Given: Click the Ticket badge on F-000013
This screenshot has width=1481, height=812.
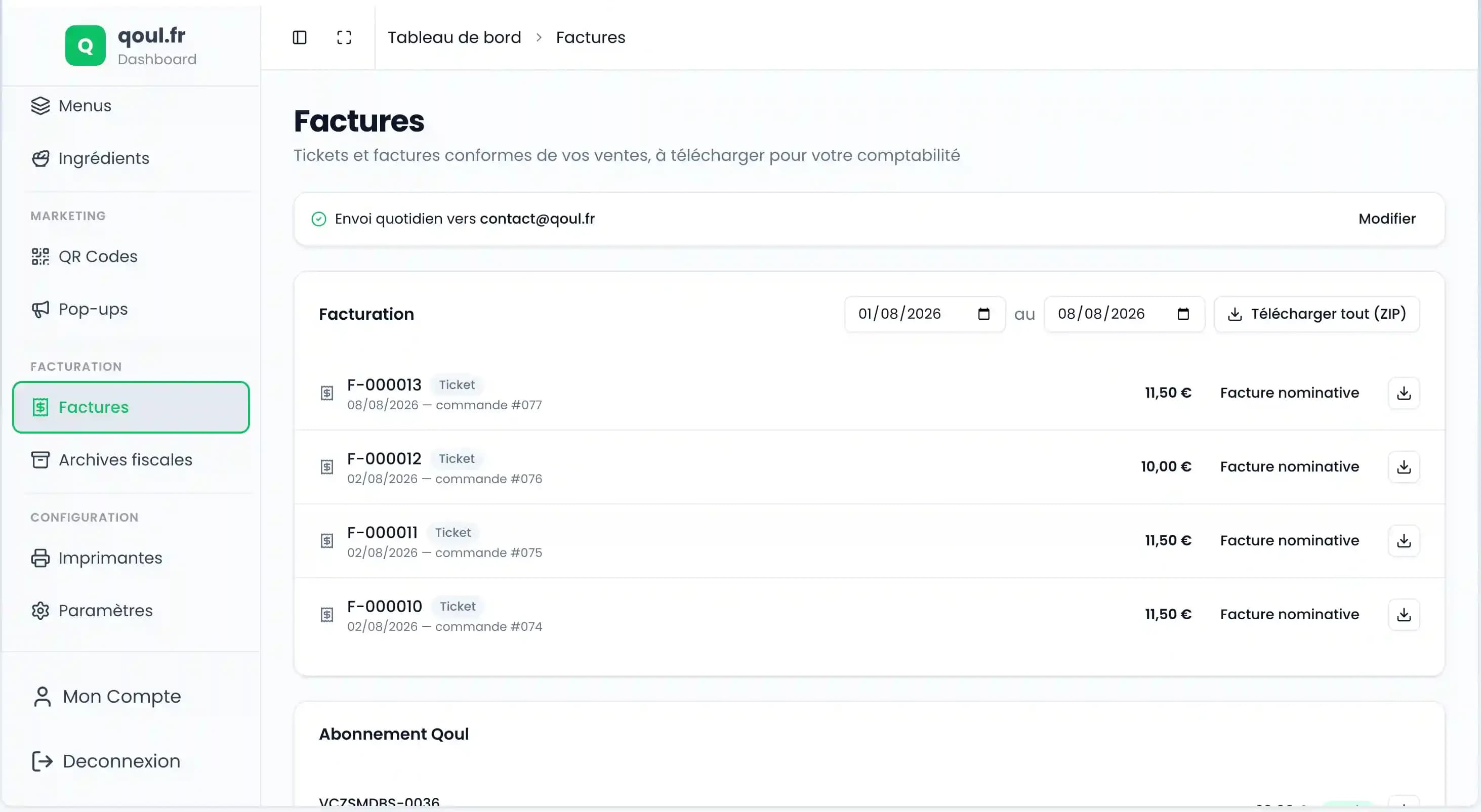Looking at the screenshot, I should [x=457, y=385].
